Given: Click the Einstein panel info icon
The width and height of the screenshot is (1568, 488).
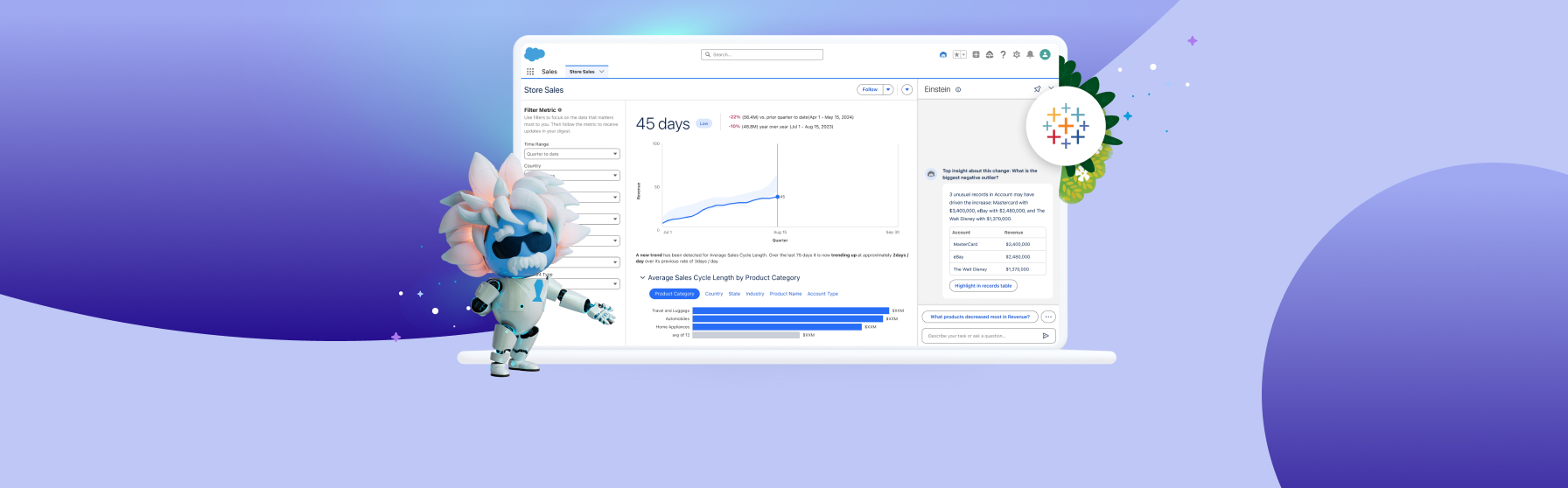Looking at the screenshot, I should 958,89.
